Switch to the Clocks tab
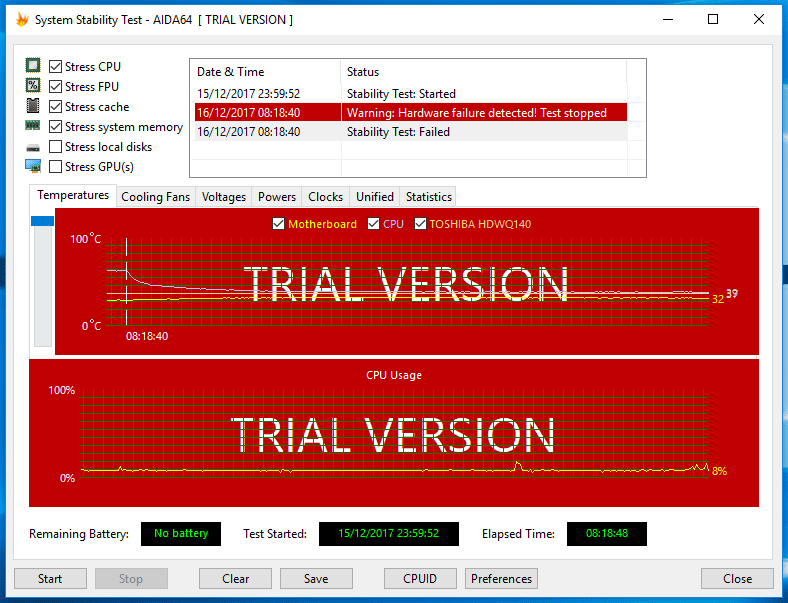 326,196
